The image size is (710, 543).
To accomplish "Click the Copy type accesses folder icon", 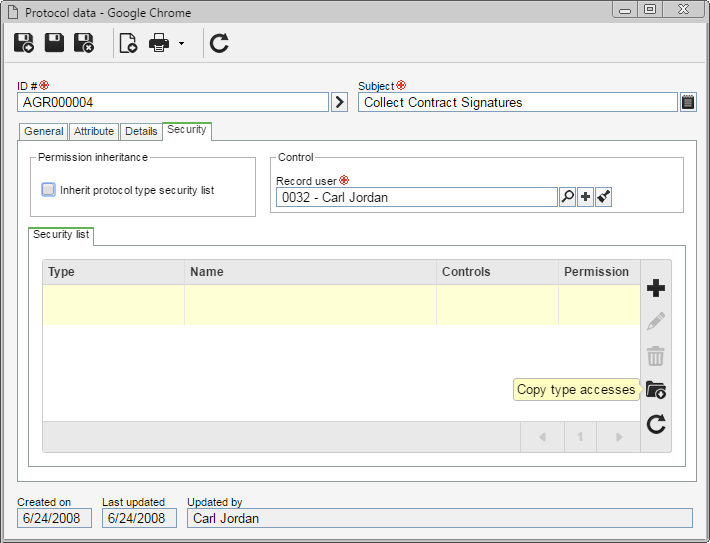I will pos(656,389).
